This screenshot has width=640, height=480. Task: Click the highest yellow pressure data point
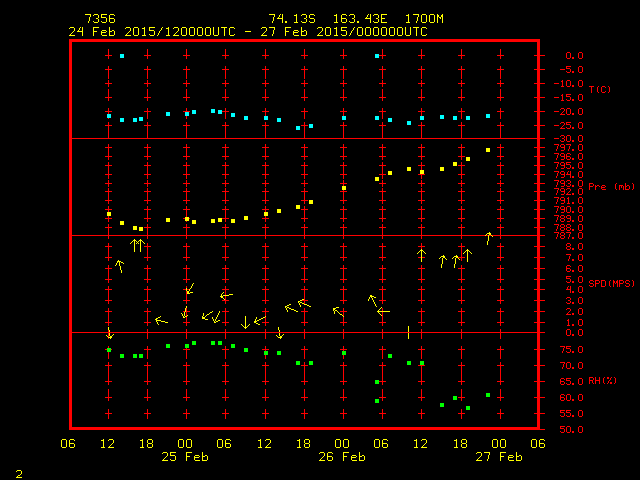pyautogui.click(x=488, y=150)
